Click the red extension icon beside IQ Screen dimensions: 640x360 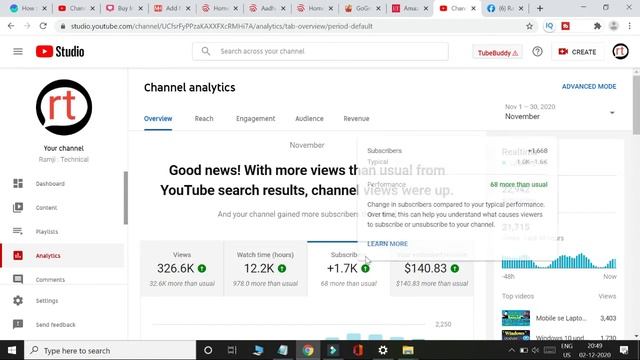[x=565, y=26]
